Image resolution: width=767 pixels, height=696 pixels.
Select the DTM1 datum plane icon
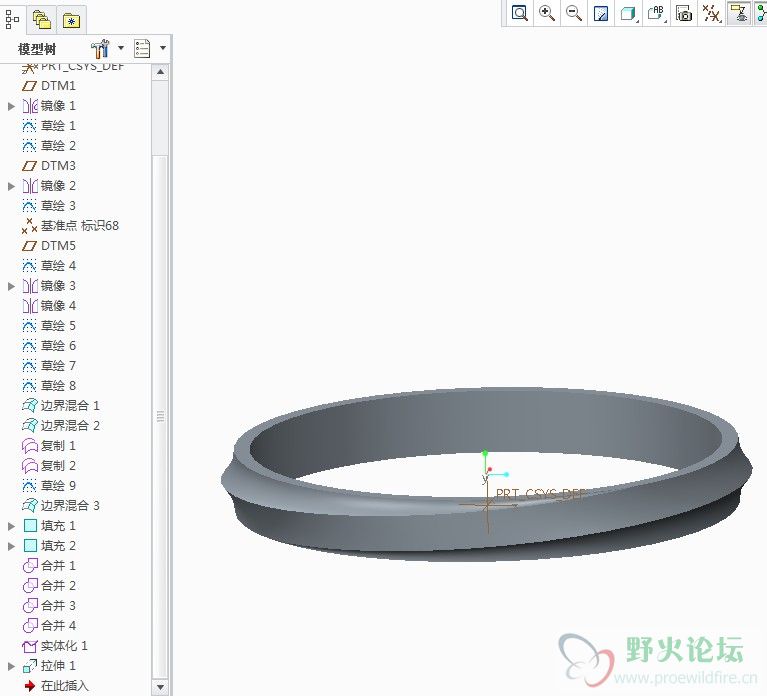point(29,86)
